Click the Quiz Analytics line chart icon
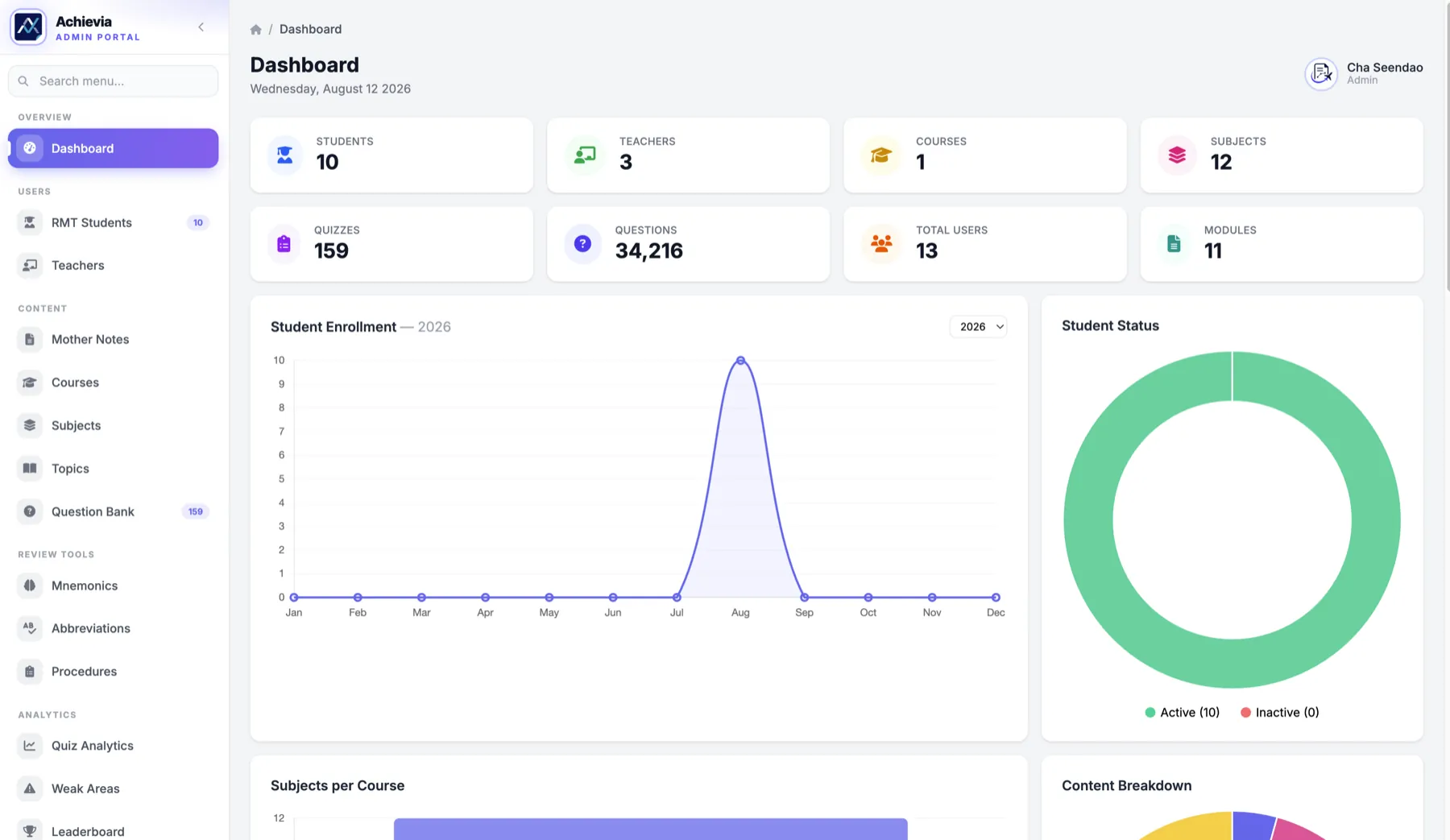 click(x=30, y=746)
